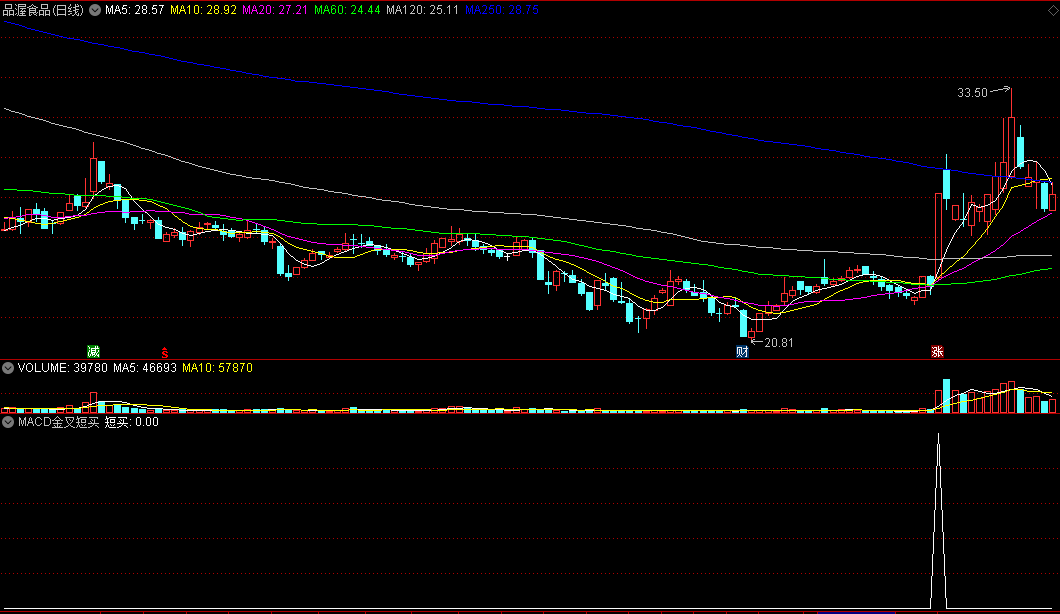Click the red S signal marker
Screen dimensions: 1060x614
(164, 352)
